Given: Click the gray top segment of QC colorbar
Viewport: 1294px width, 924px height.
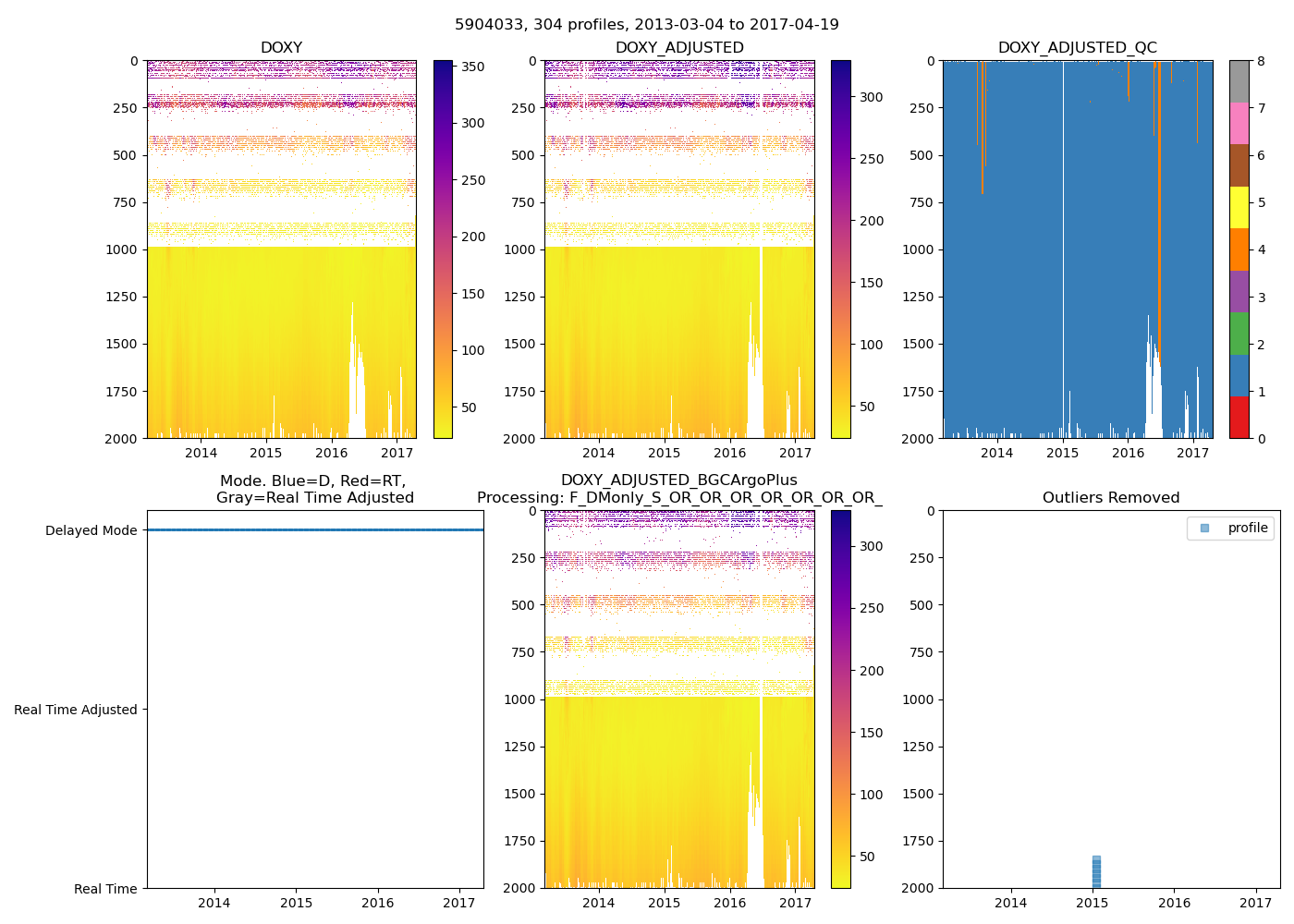Looking at the screenshot, I should tap(1239, 81).
